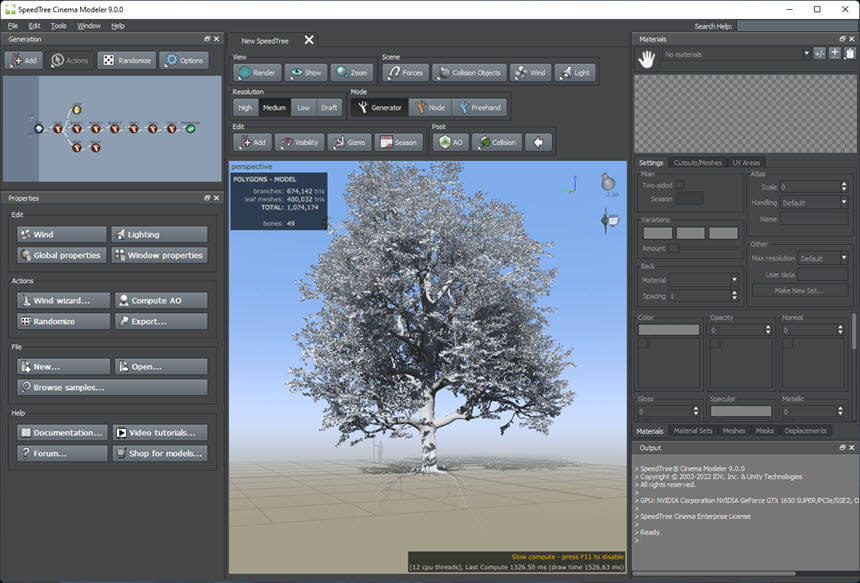This screenshot has width=860, height=583.
Task: Click the Add generator button
Action: 24,60
